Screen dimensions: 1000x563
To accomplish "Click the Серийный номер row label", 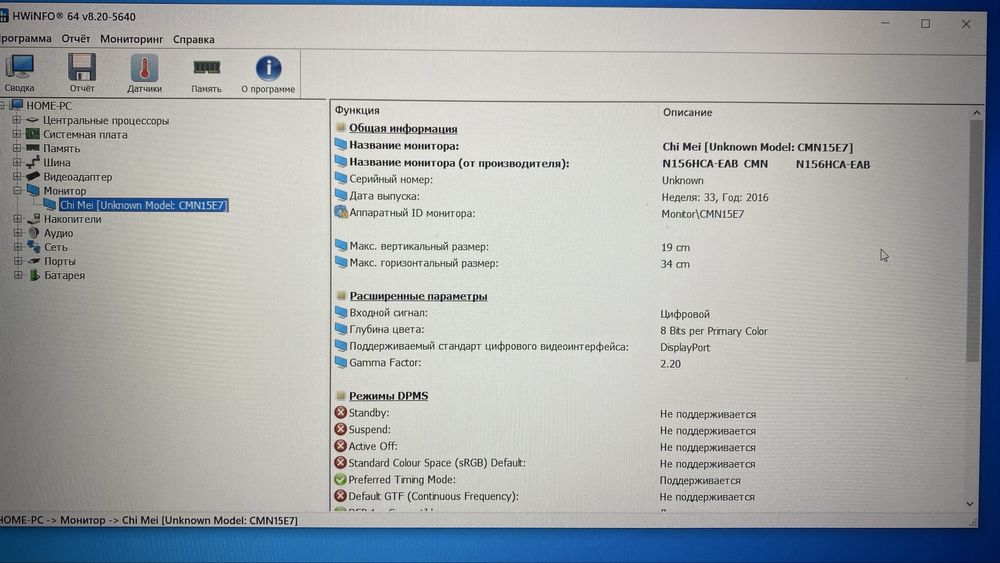I will pos(391,179).
